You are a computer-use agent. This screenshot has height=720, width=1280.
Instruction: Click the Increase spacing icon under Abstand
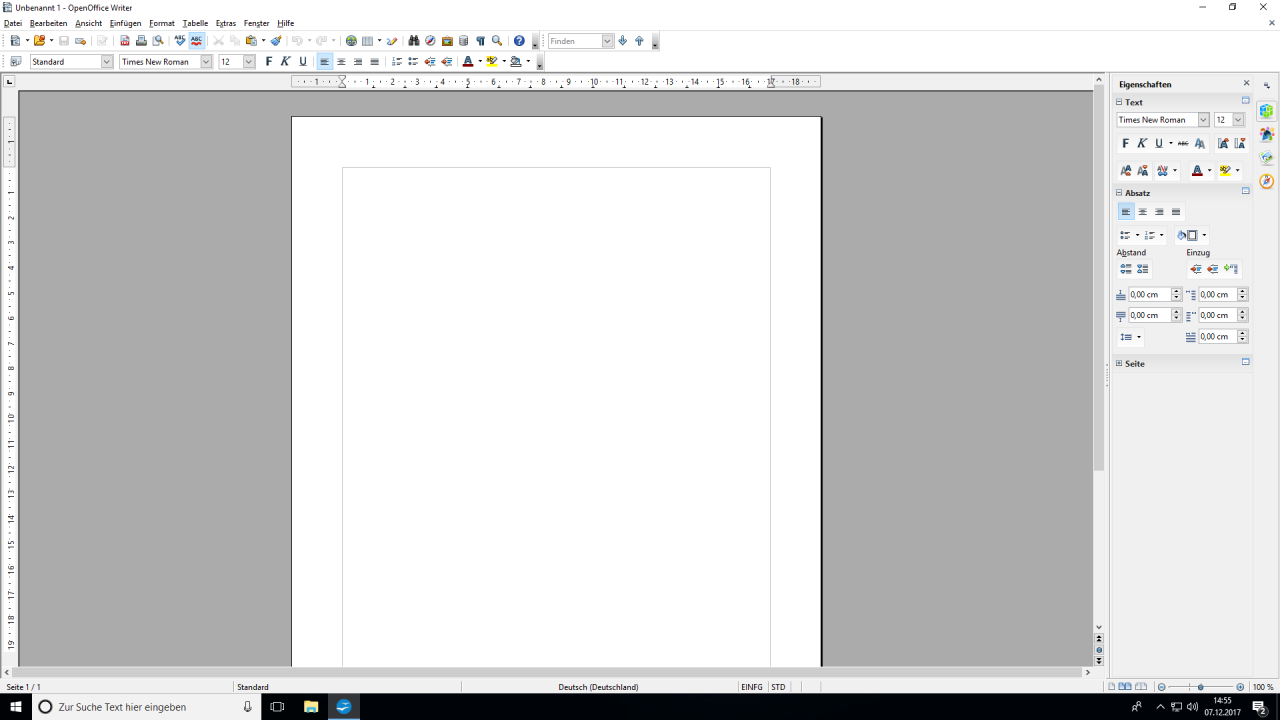(1126, 269)
